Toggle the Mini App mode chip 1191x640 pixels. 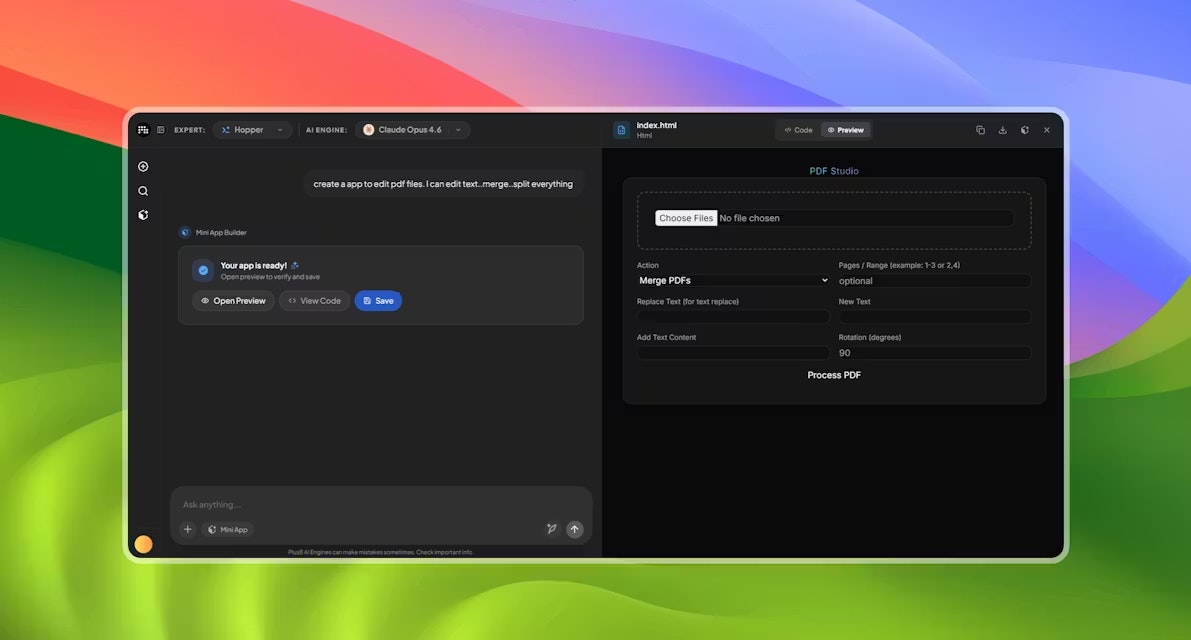(x=228, y=529)
